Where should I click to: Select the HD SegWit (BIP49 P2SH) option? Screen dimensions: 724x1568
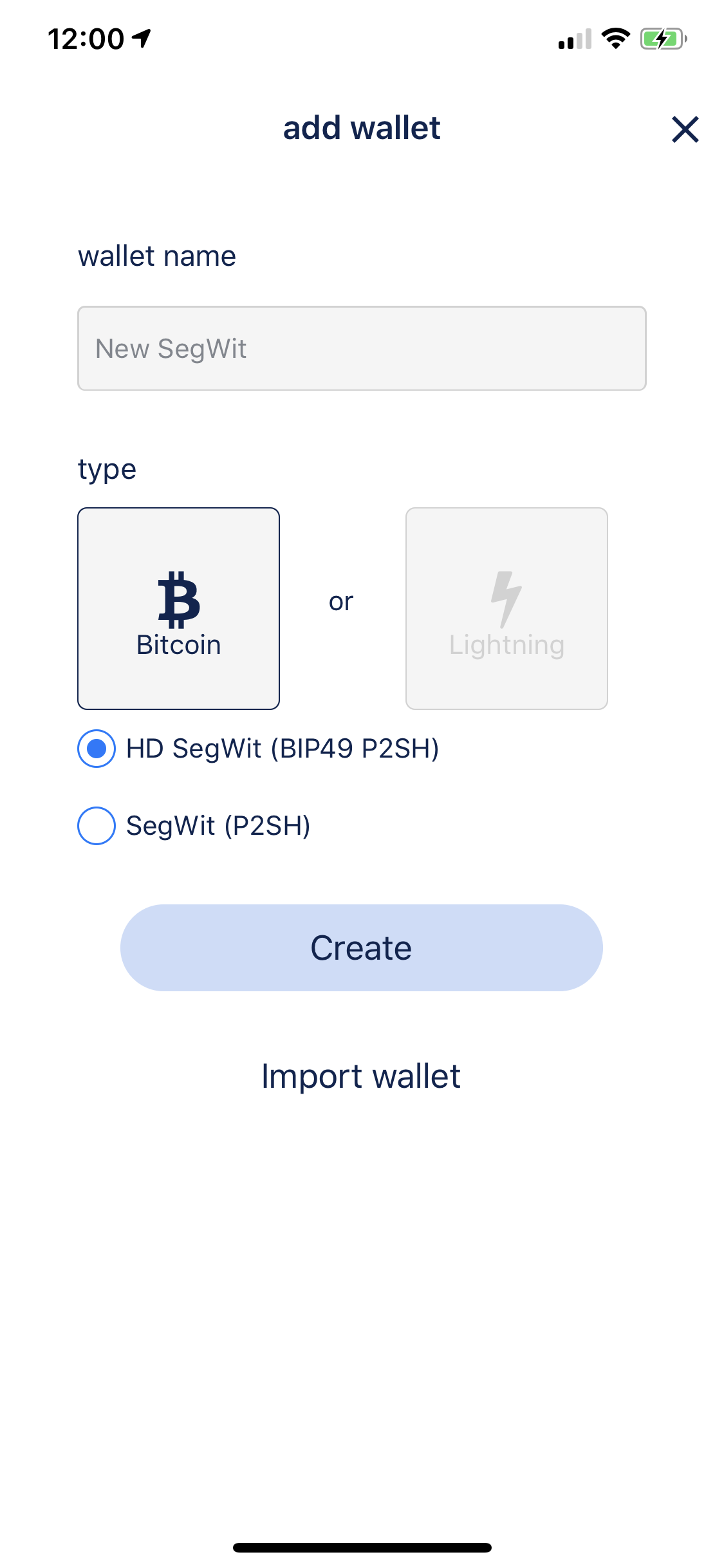click(96, 749)
